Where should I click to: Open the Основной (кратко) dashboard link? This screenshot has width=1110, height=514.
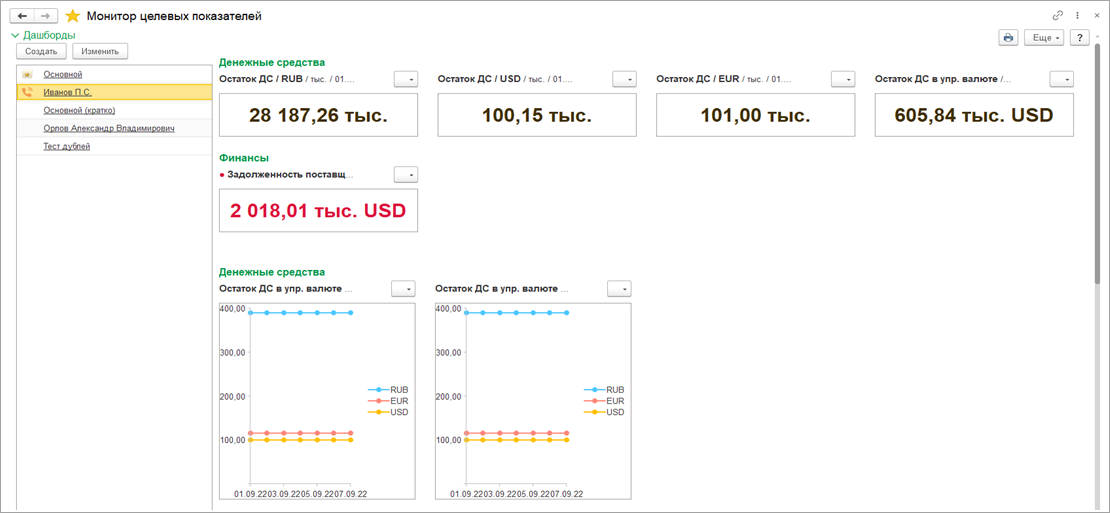pyautogui.click(x=76, y=110)
